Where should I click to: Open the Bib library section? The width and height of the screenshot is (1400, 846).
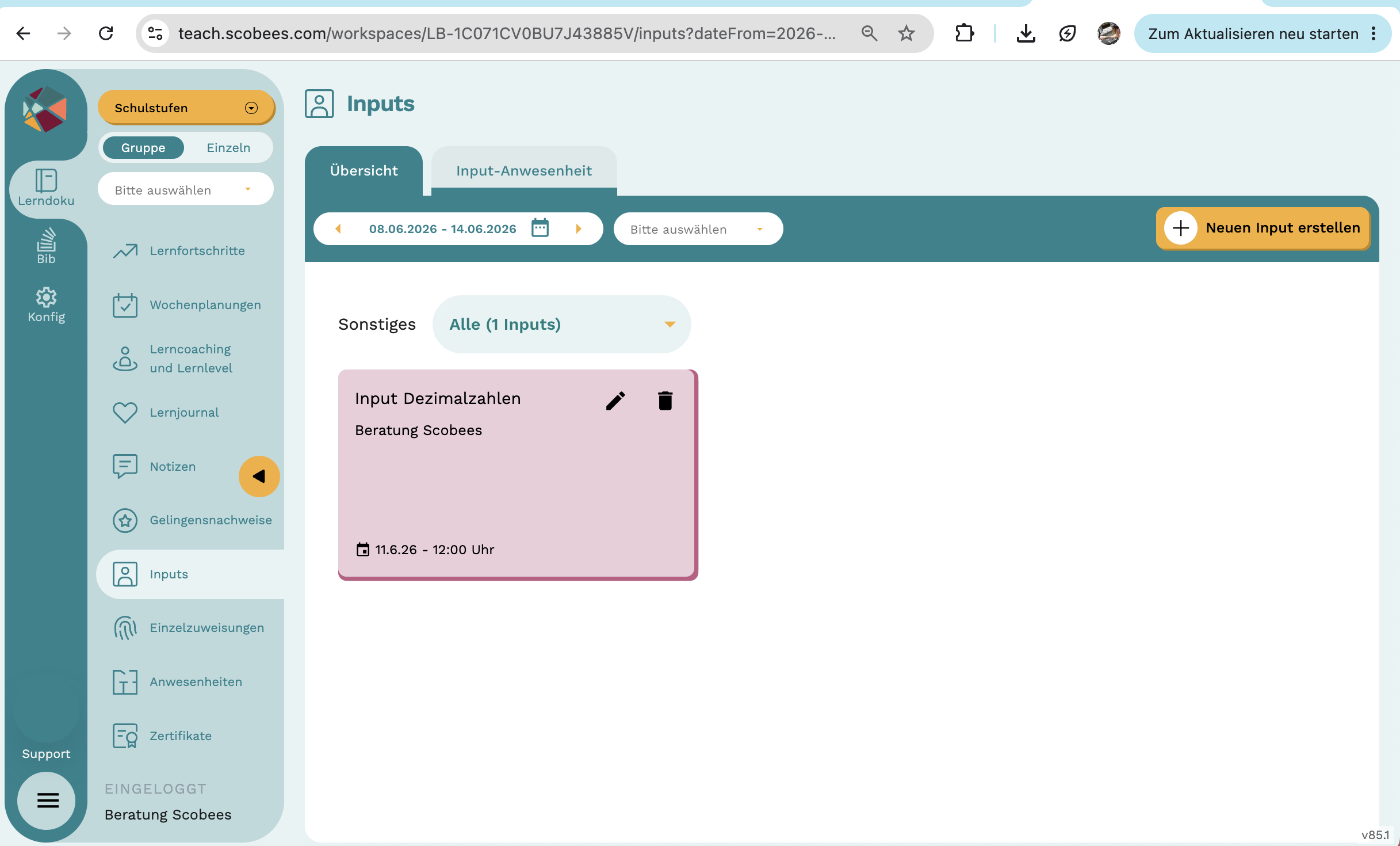click(x=46, y=246)
